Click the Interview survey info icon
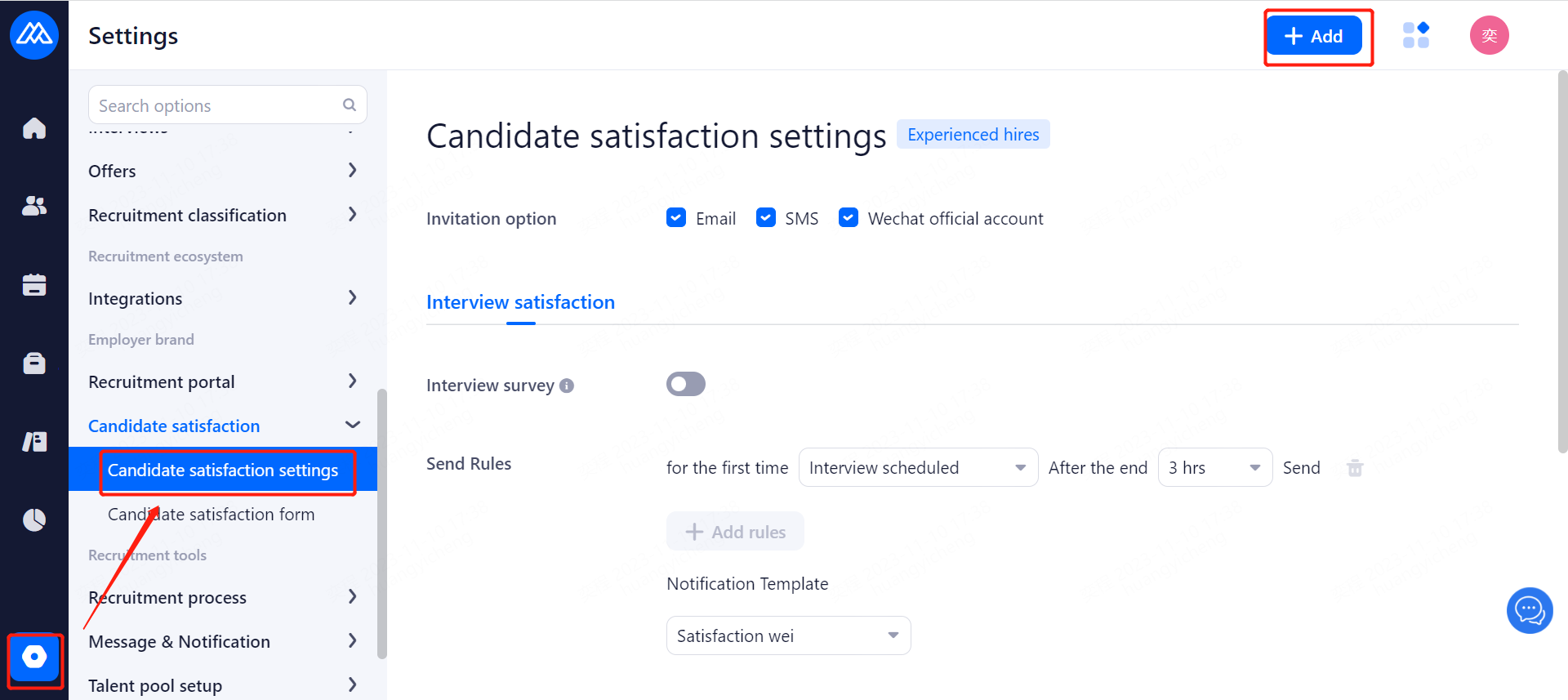Image resolution: width=1568 pixels, height=700 pixels. click(x=567, y=386)
